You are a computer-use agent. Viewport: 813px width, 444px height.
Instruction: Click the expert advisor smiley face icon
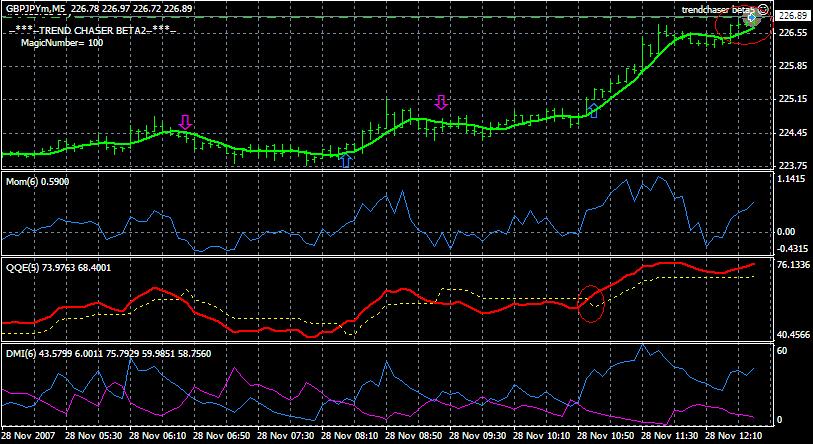point(763,9)
